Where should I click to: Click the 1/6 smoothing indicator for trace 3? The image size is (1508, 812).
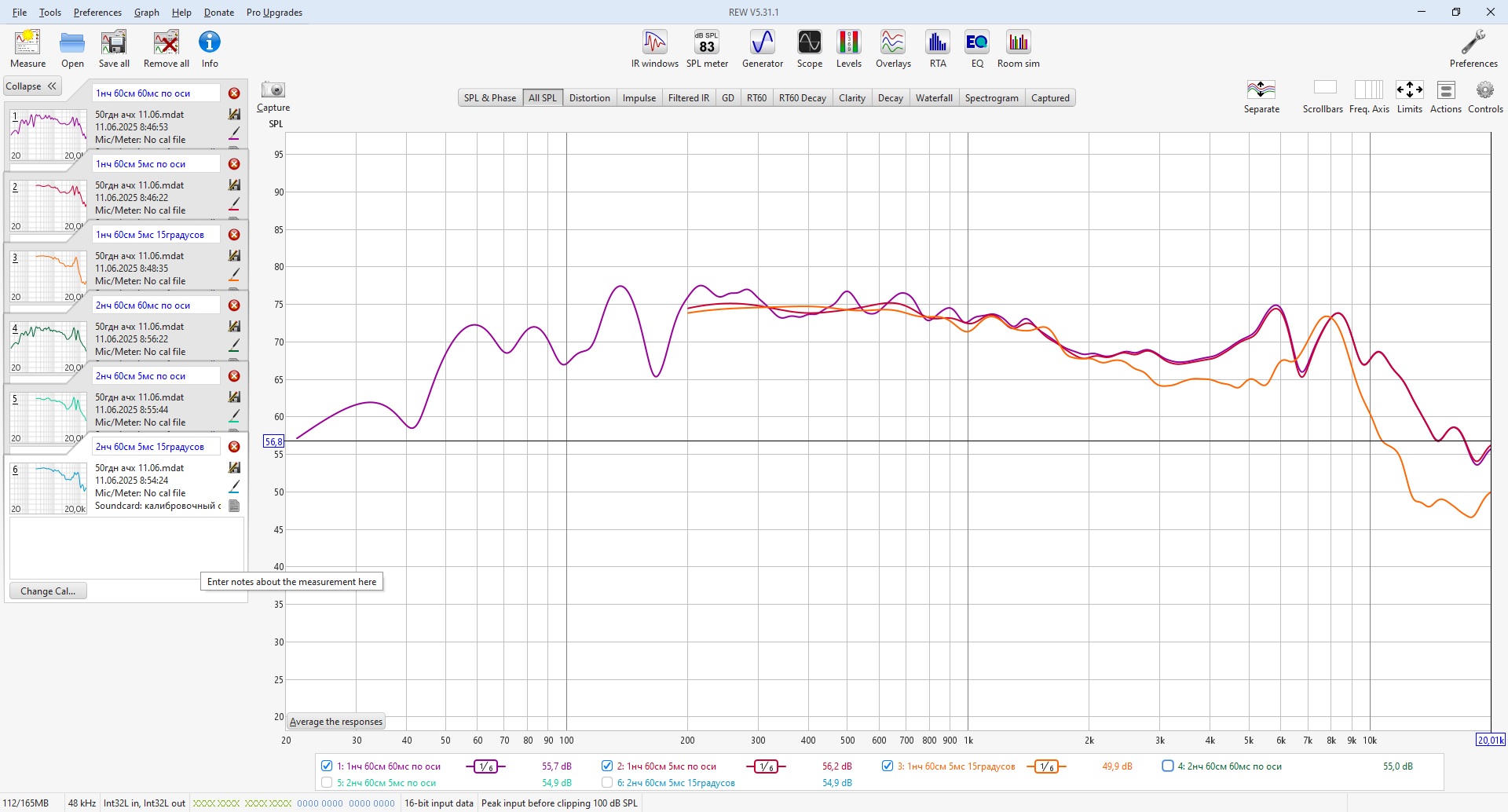1046,766
